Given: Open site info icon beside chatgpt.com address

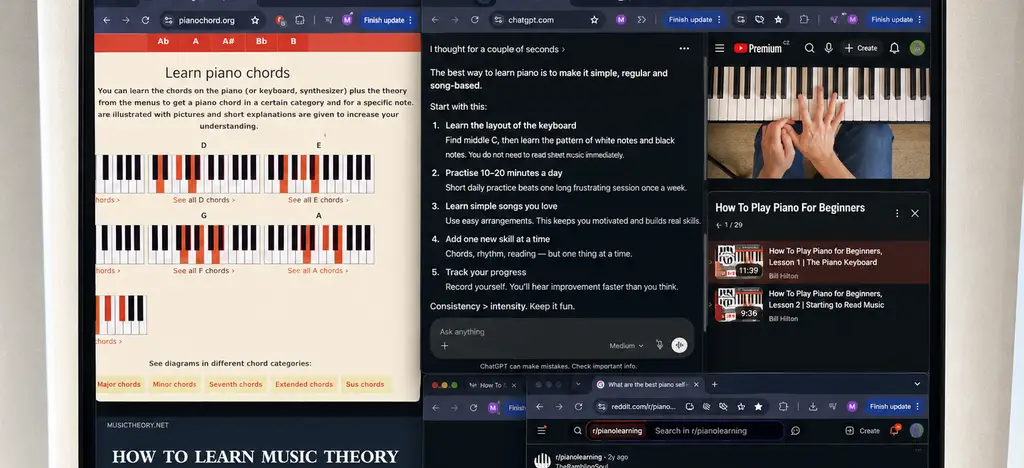Looking at the screenshot, I should click(x=498, y=20).
